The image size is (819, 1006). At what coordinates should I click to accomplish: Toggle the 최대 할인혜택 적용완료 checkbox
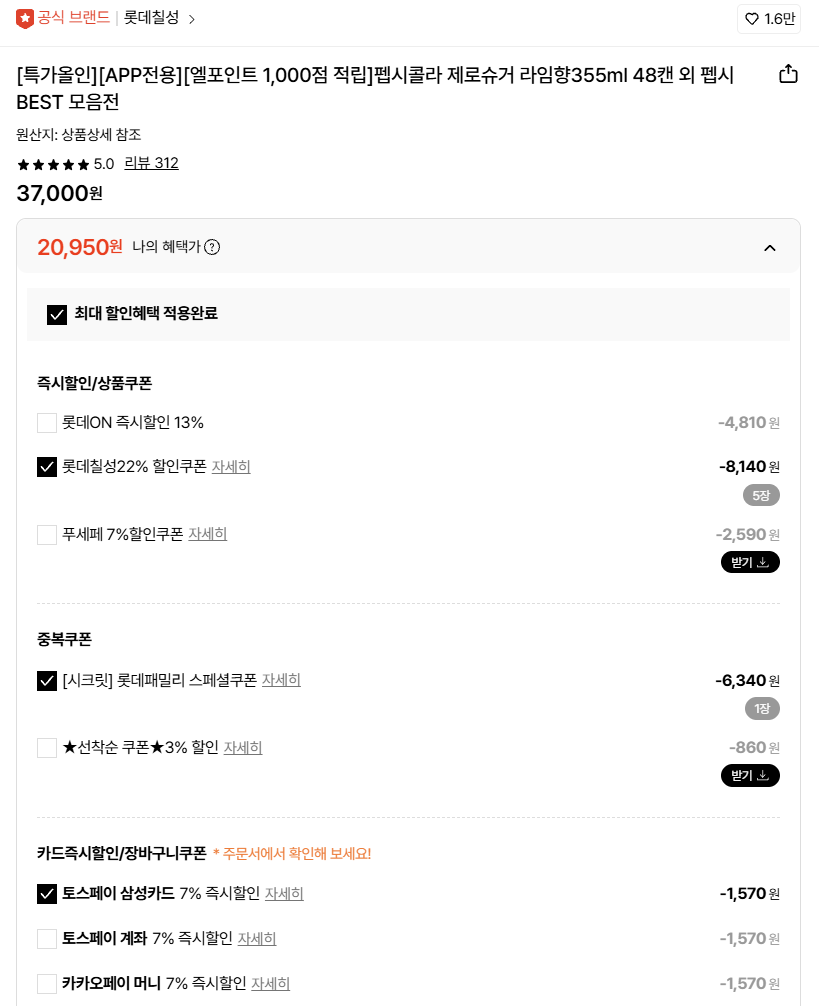[57, 314]
